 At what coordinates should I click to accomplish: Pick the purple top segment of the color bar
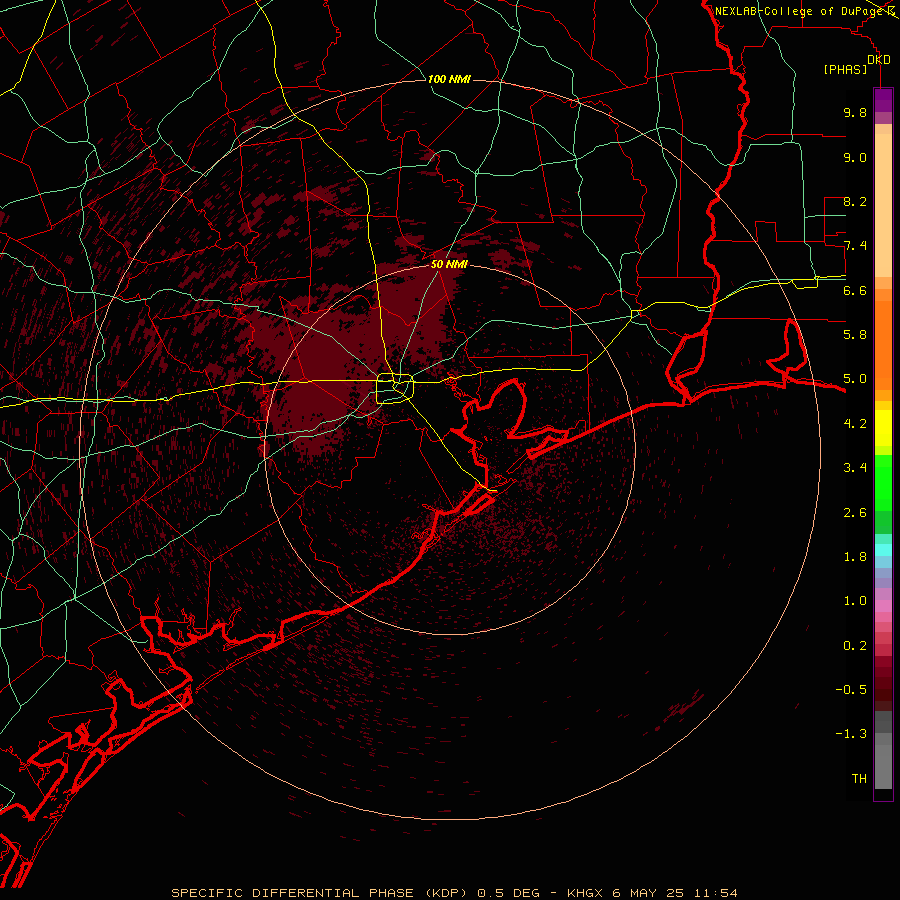pyautogui.click(x=883, y=100)
